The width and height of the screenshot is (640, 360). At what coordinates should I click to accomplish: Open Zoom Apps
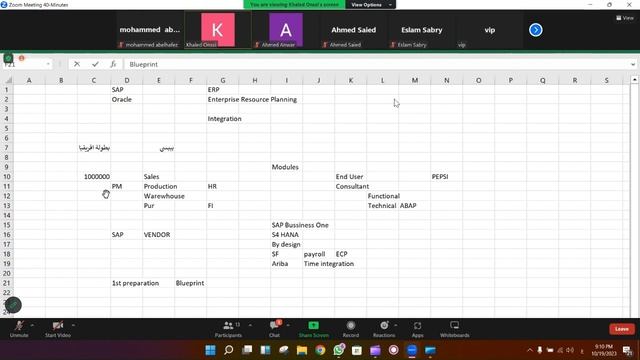(x=418, y=329)
